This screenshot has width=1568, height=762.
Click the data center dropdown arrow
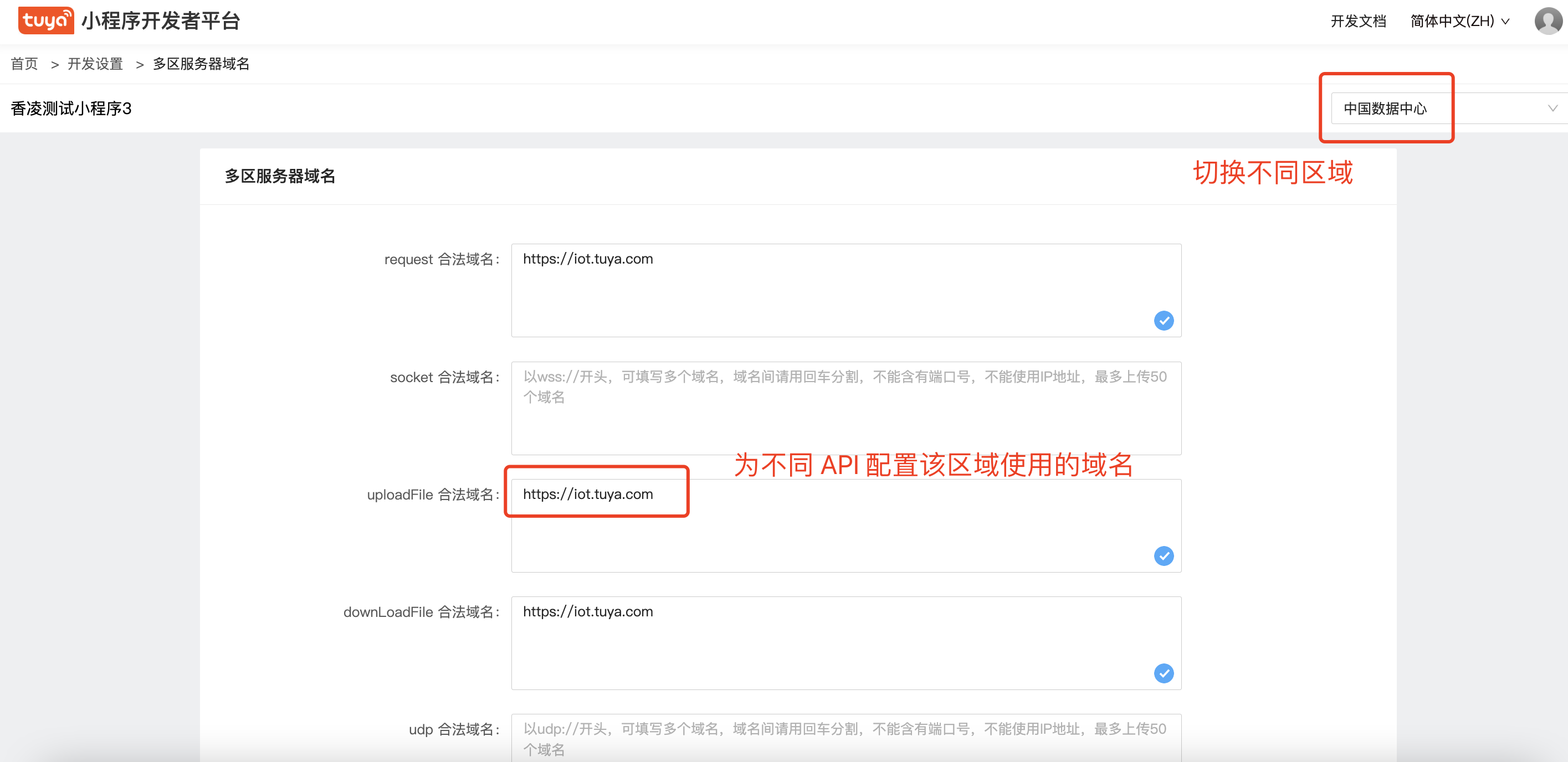point(1552,108)
